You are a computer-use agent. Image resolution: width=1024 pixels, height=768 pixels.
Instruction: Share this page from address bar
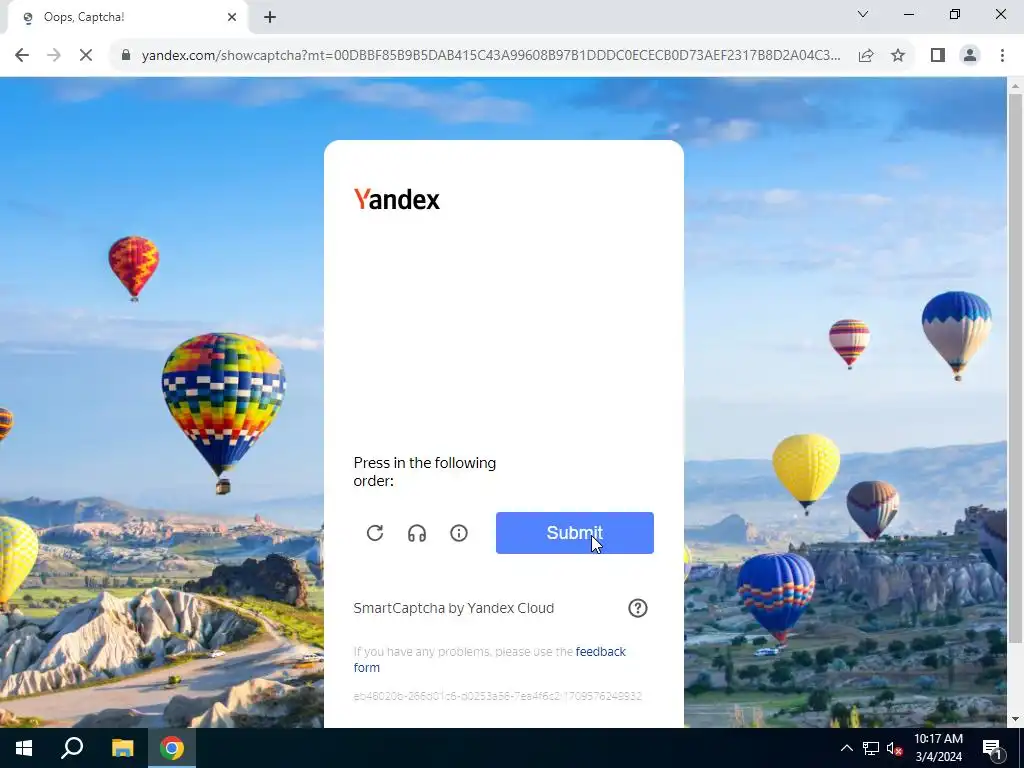866,56
